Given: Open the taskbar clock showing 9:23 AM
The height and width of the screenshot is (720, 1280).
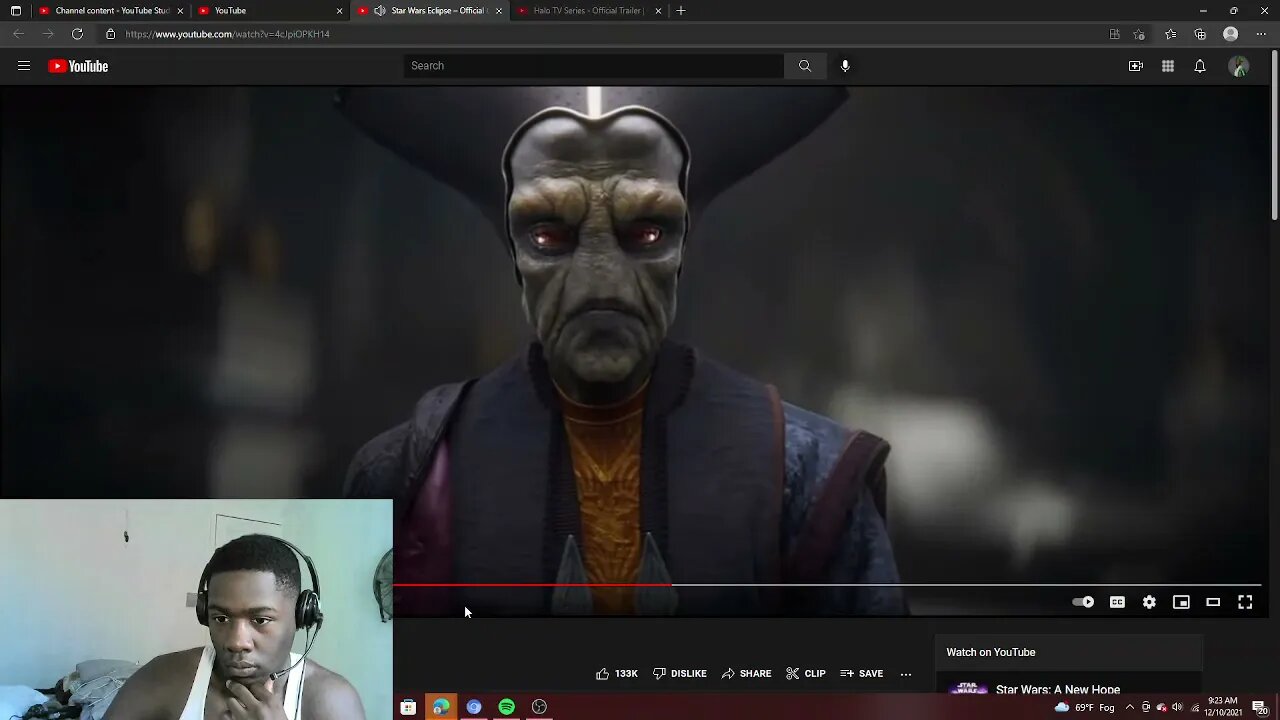Looking at the screenshot, I should [1223, 707].
